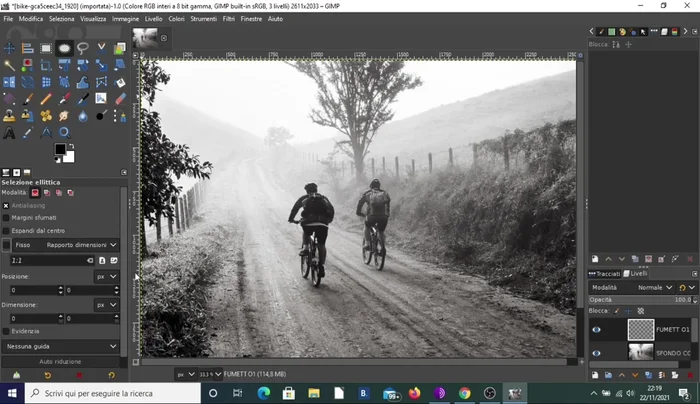Open the Filtri menu
The width and height of the screenshot is (700, 404).
tap(229, 19)
